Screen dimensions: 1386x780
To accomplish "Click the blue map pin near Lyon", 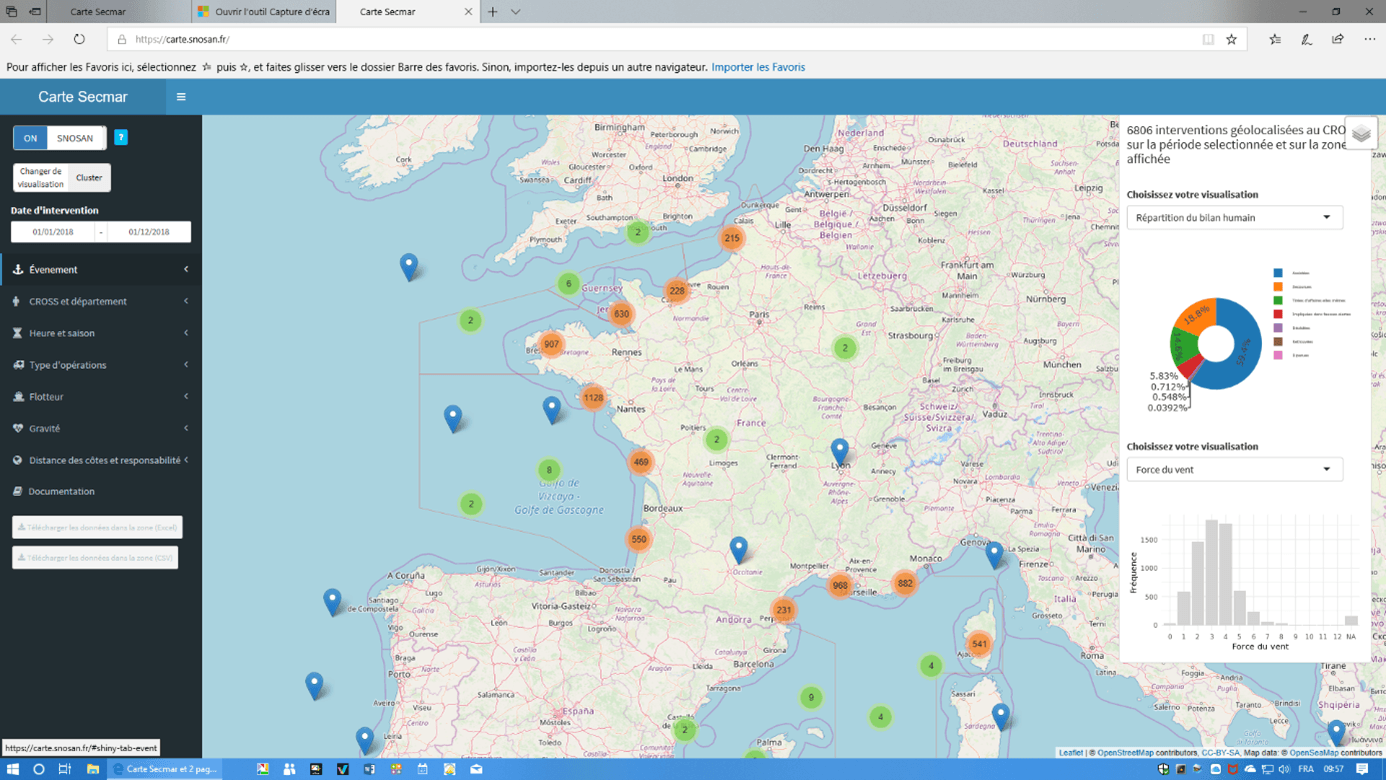I will (x=840, y=451).
